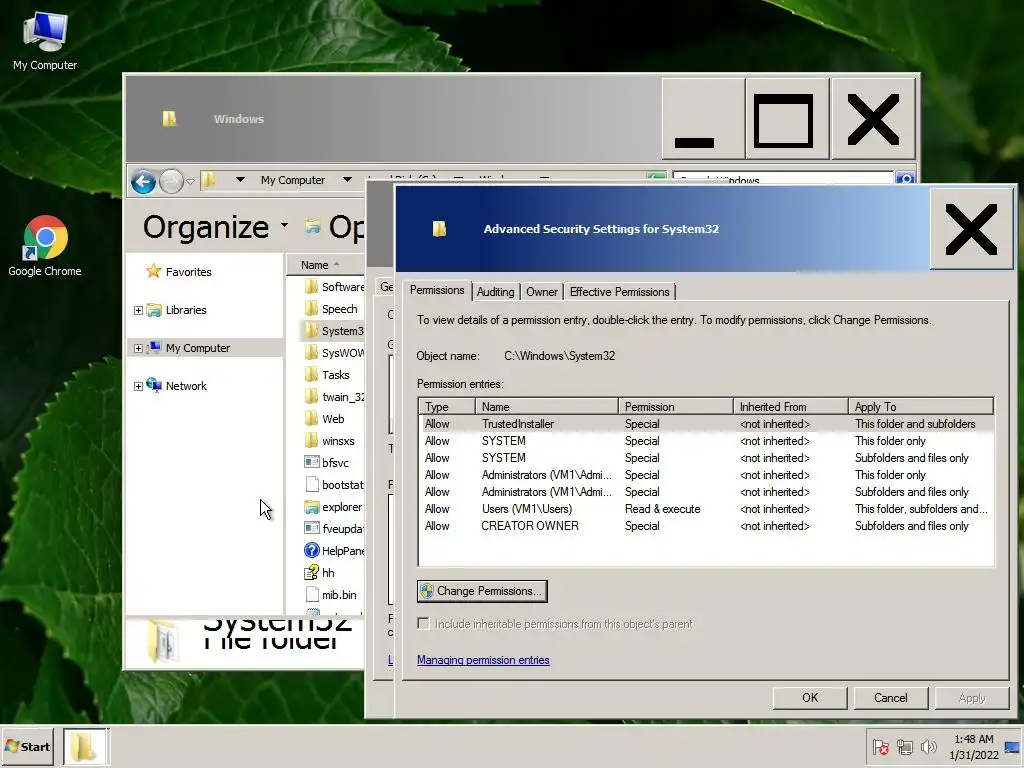The height and width of the screenshot is (768, 1024).
Task: Select bootstat file icon
Action: coord(312,485)
